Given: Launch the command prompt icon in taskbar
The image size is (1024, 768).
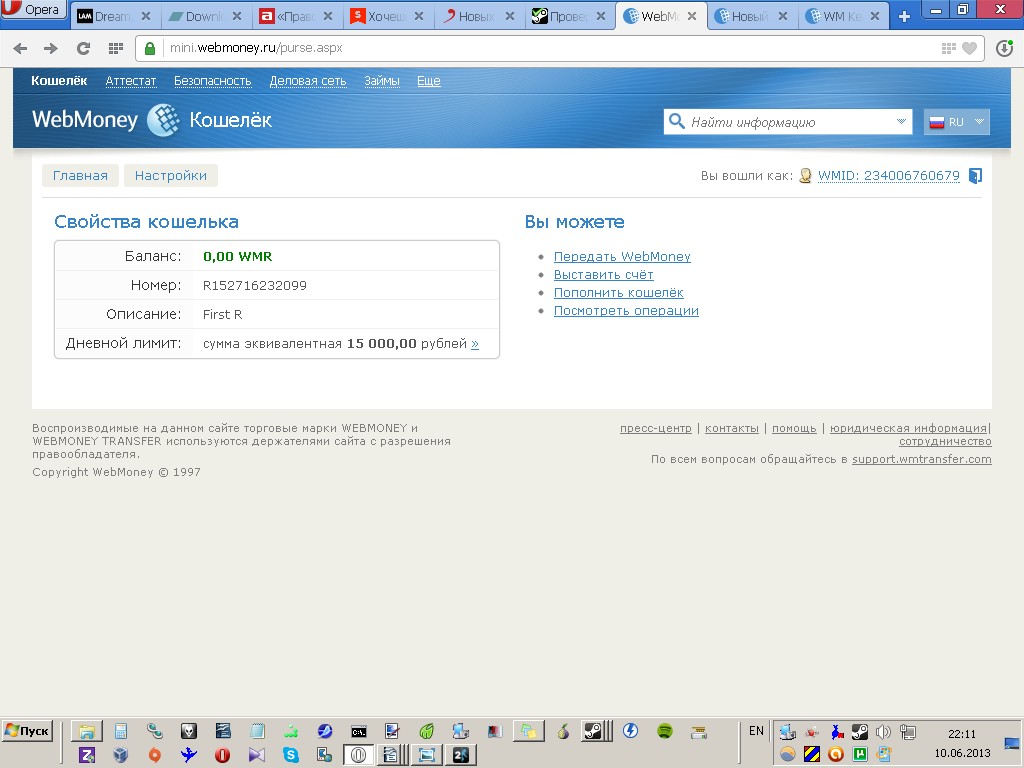Looking at the screenshot, I should (359, 731).
